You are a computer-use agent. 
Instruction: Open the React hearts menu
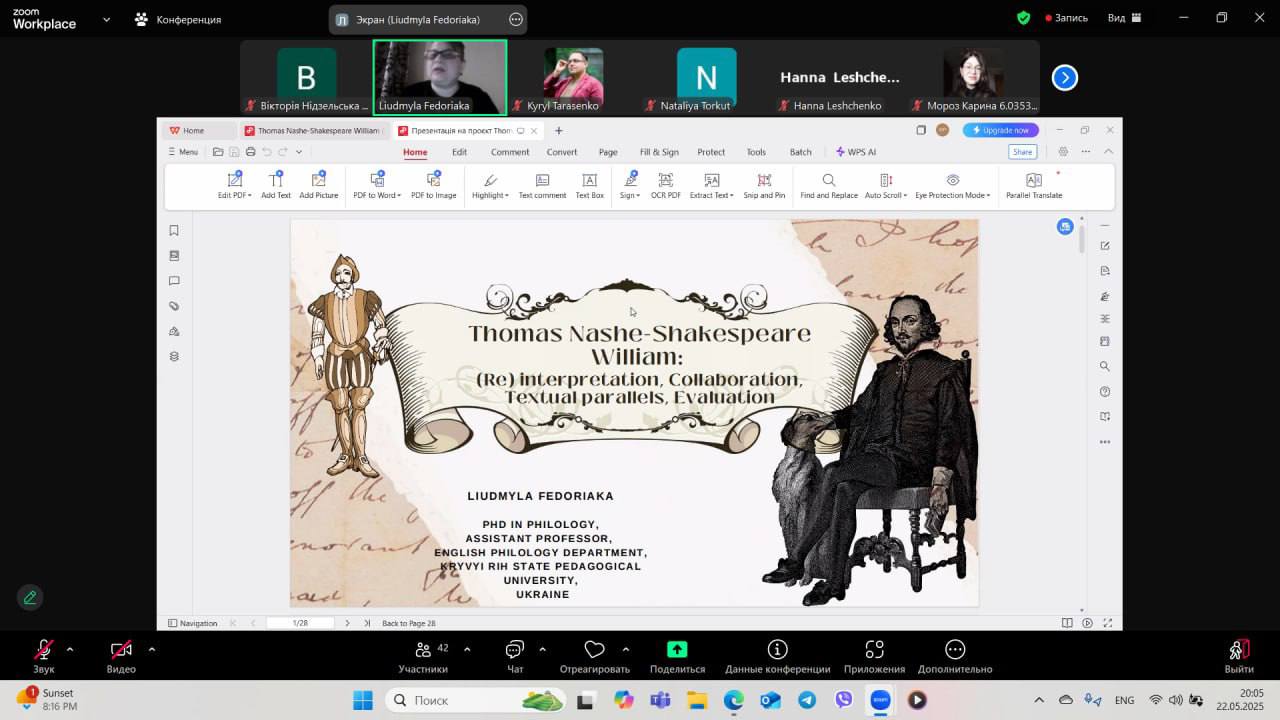pos(594,651)
